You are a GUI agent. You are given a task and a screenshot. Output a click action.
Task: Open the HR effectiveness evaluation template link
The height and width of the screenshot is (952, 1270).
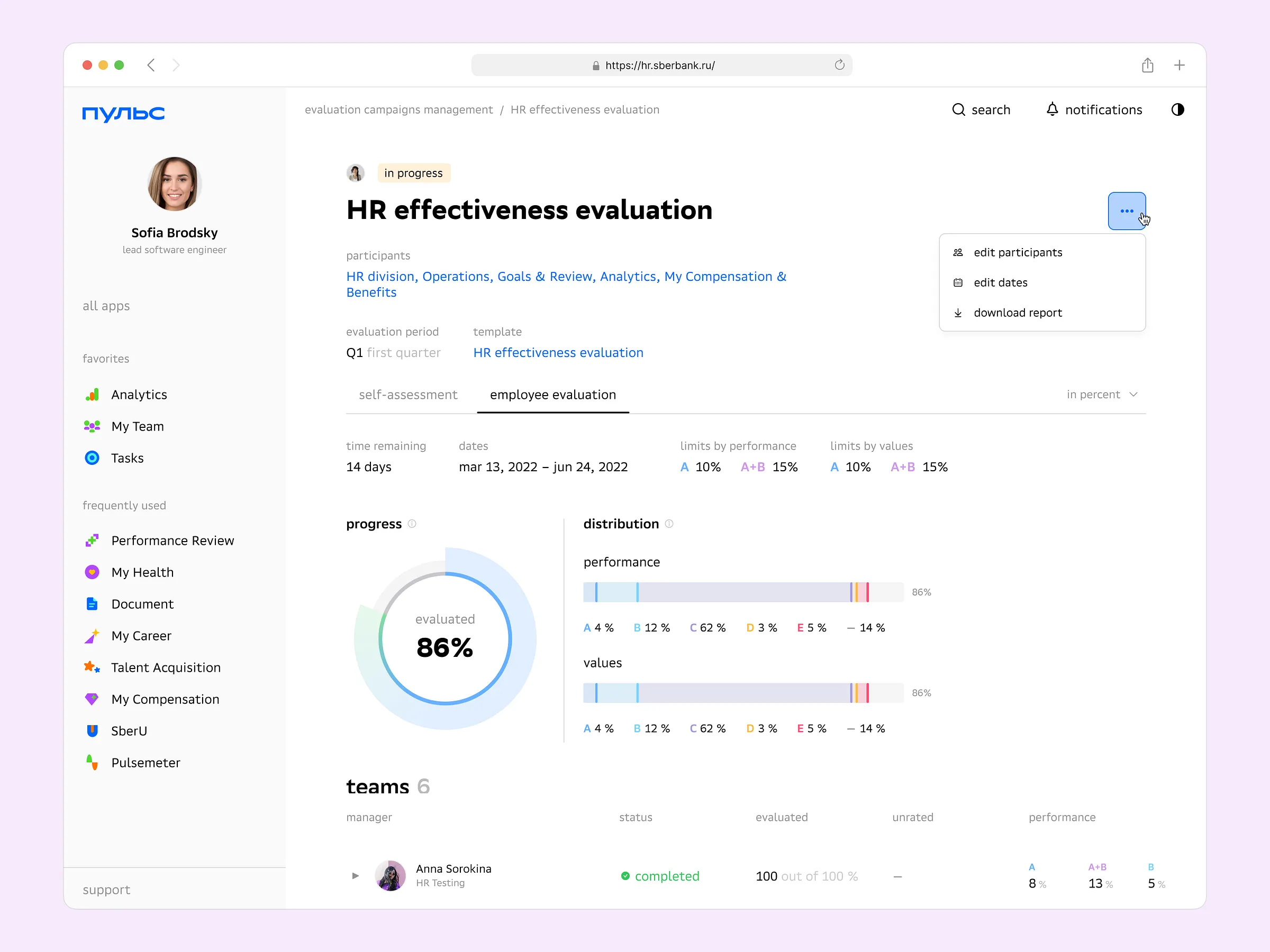coord(558,353)
